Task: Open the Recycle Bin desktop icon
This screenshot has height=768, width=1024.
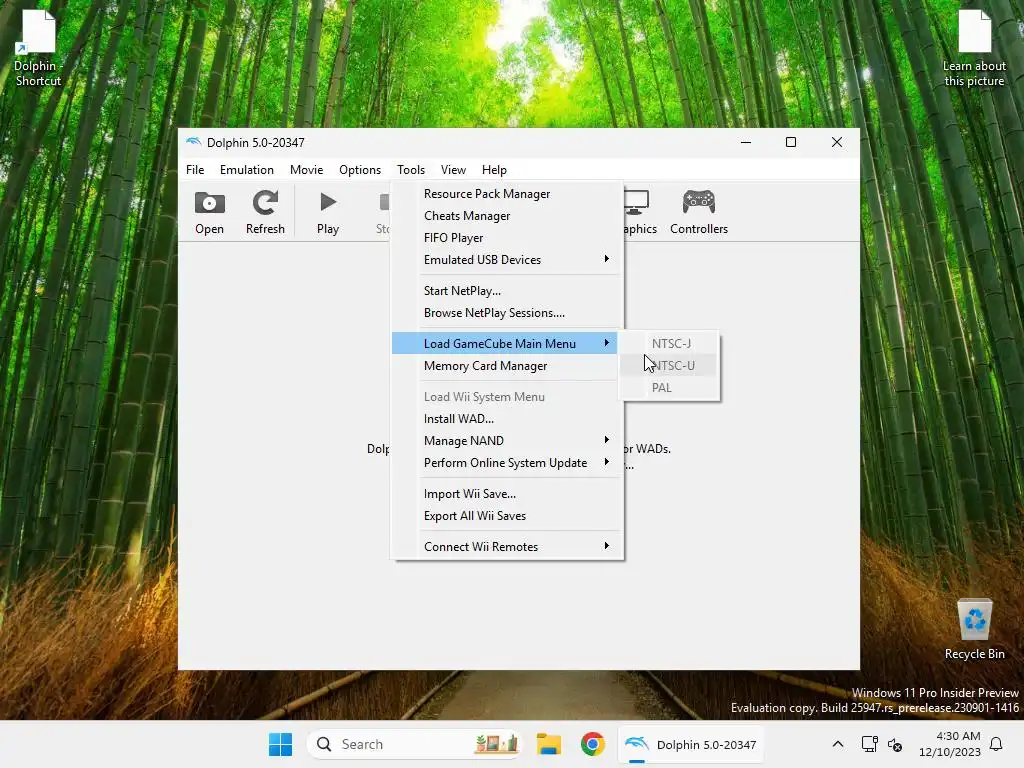Action: point(974,630)
